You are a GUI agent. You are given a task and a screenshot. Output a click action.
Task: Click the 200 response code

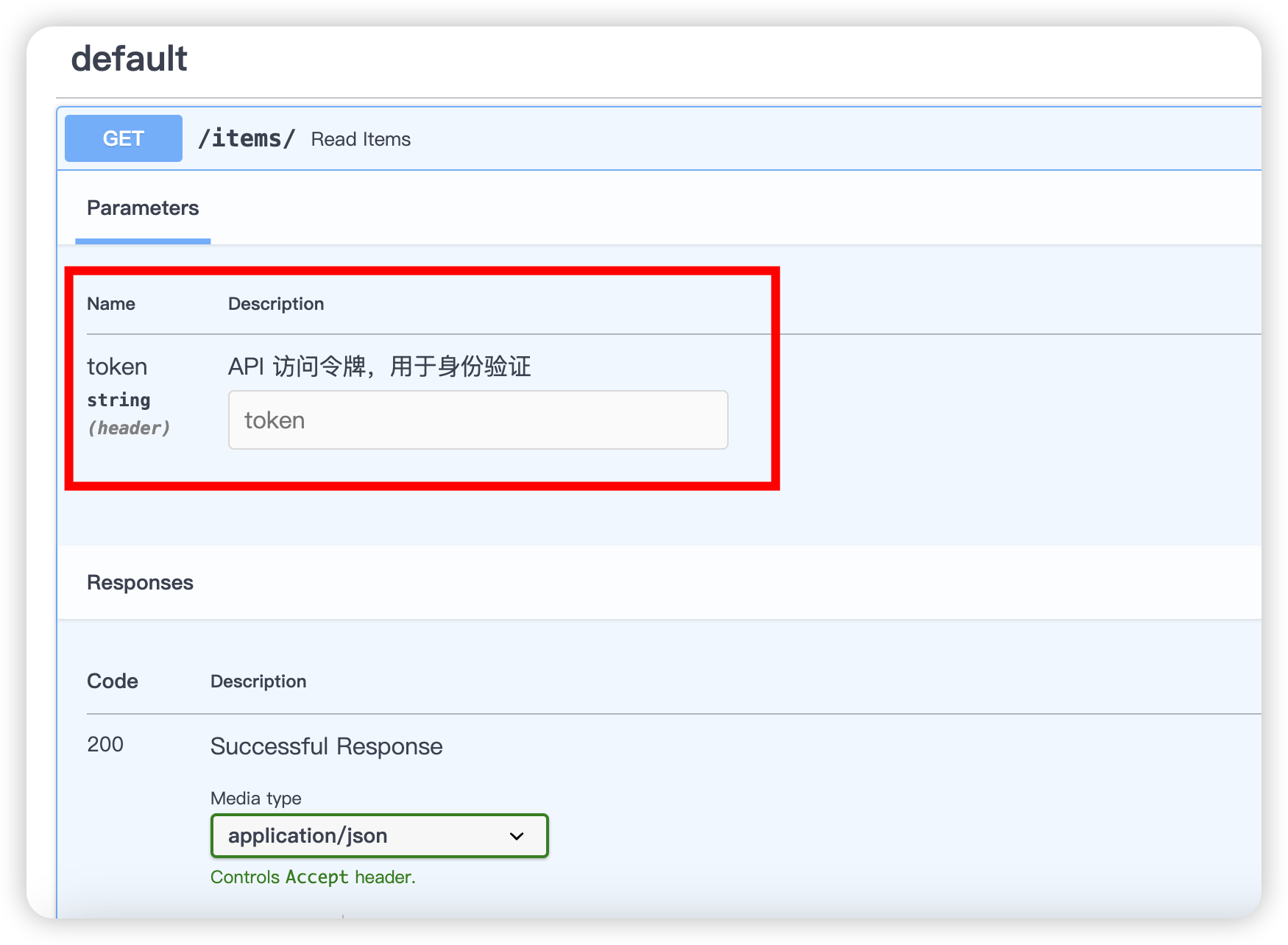[x=105, y=745]
